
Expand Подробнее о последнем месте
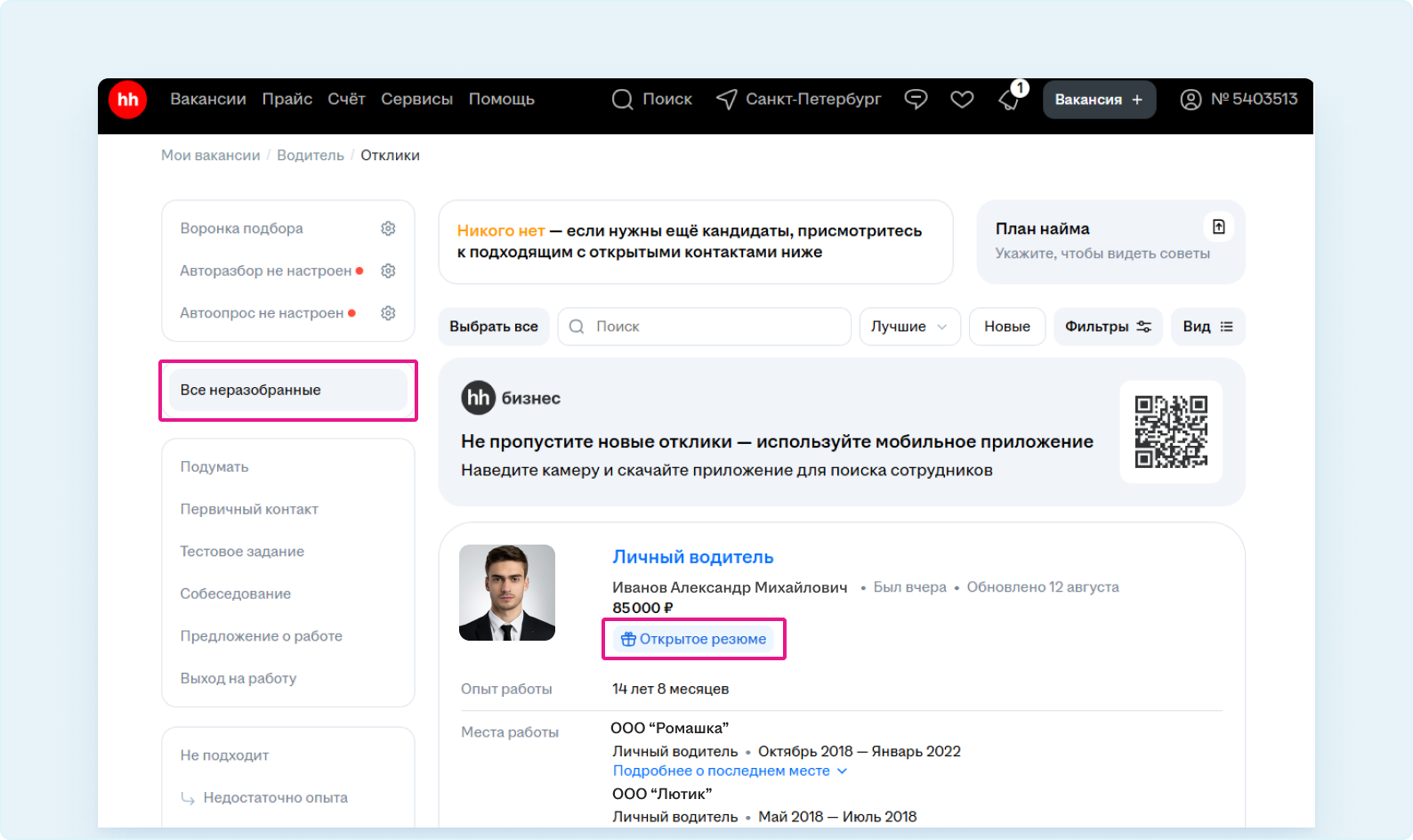pyautogui.click(x=730, y=771)
